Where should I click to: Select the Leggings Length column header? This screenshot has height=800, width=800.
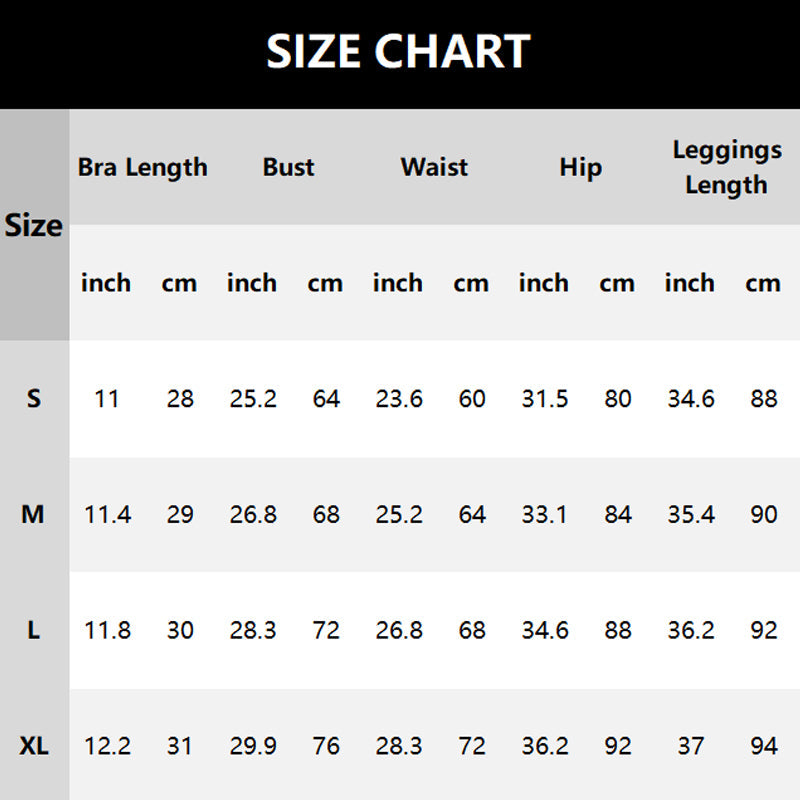point(727,167)
